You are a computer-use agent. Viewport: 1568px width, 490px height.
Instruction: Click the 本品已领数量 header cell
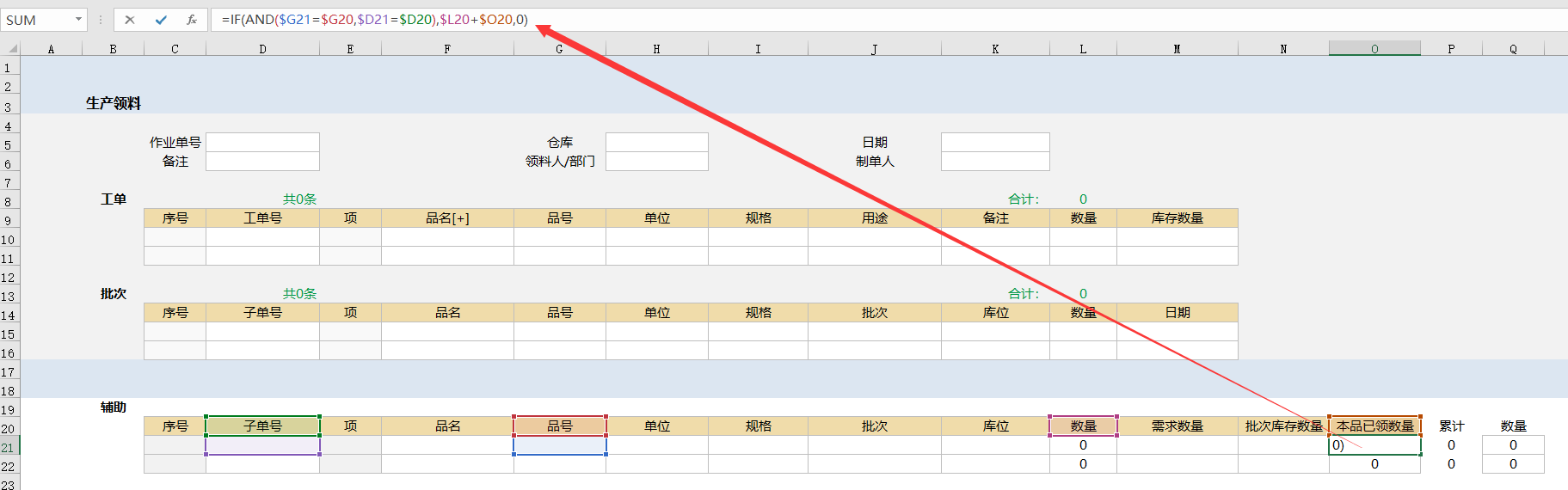1374,426
